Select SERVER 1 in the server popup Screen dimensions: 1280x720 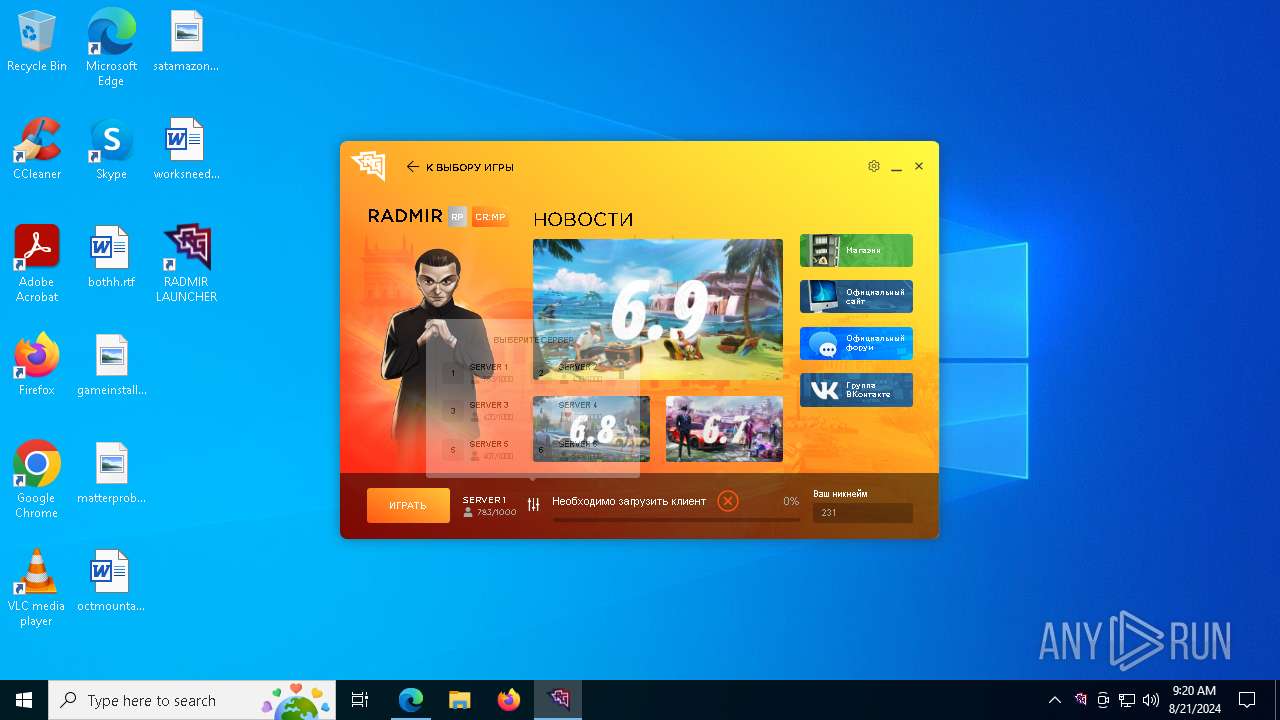click(x=479, y=373)
